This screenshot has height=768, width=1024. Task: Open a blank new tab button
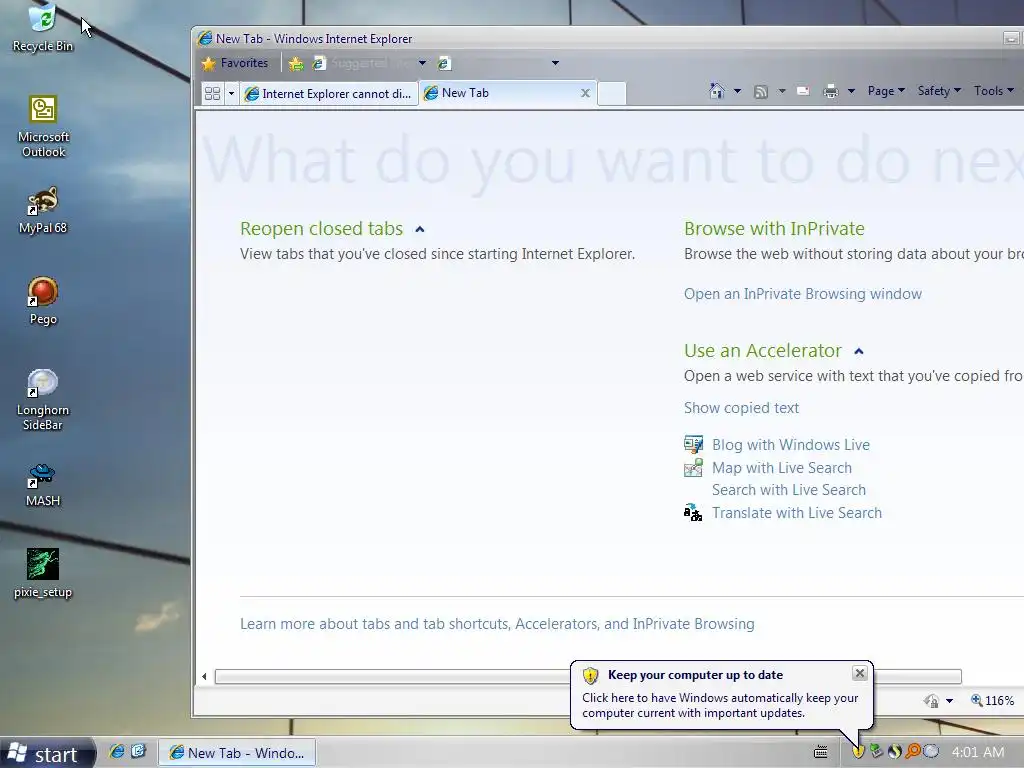coord(612,93)
